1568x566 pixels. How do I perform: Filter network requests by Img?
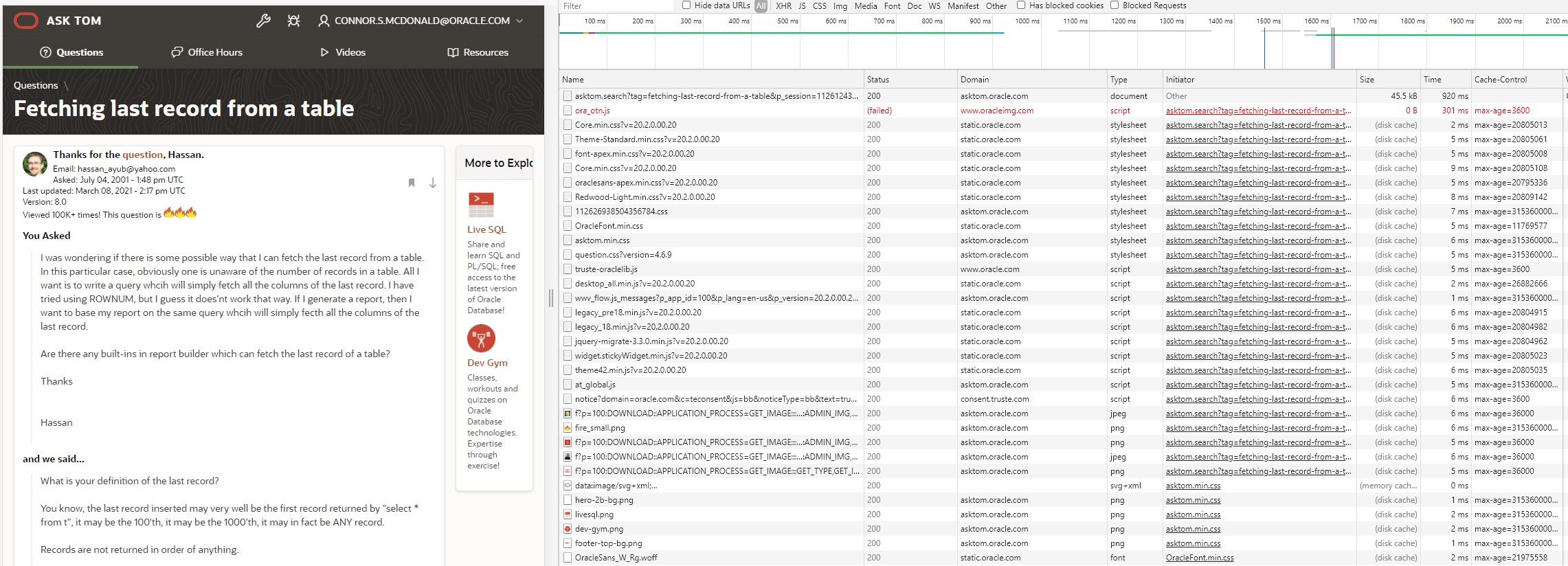(x=840, y=5)
